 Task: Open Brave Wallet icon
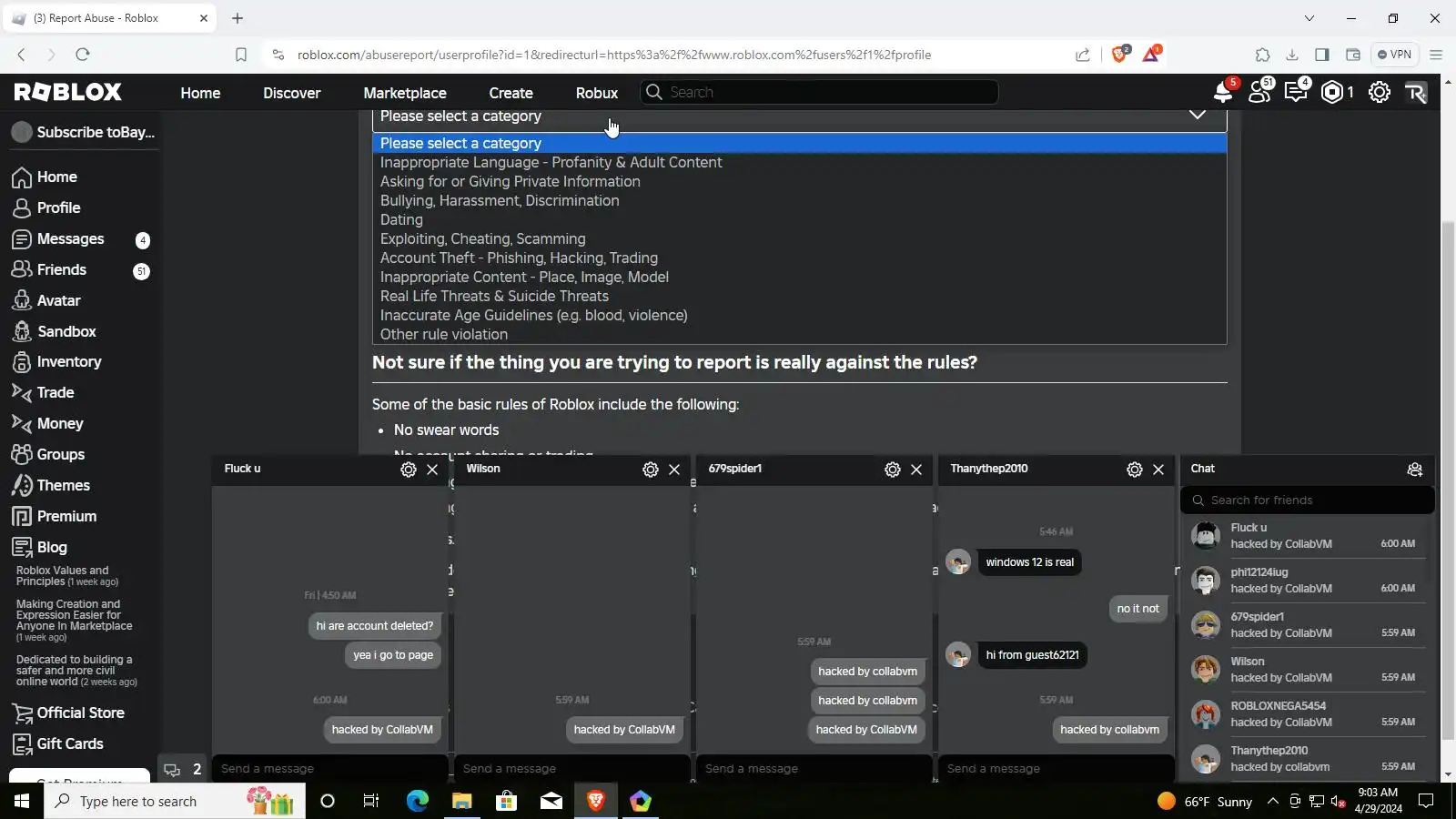click(1353, 55)
